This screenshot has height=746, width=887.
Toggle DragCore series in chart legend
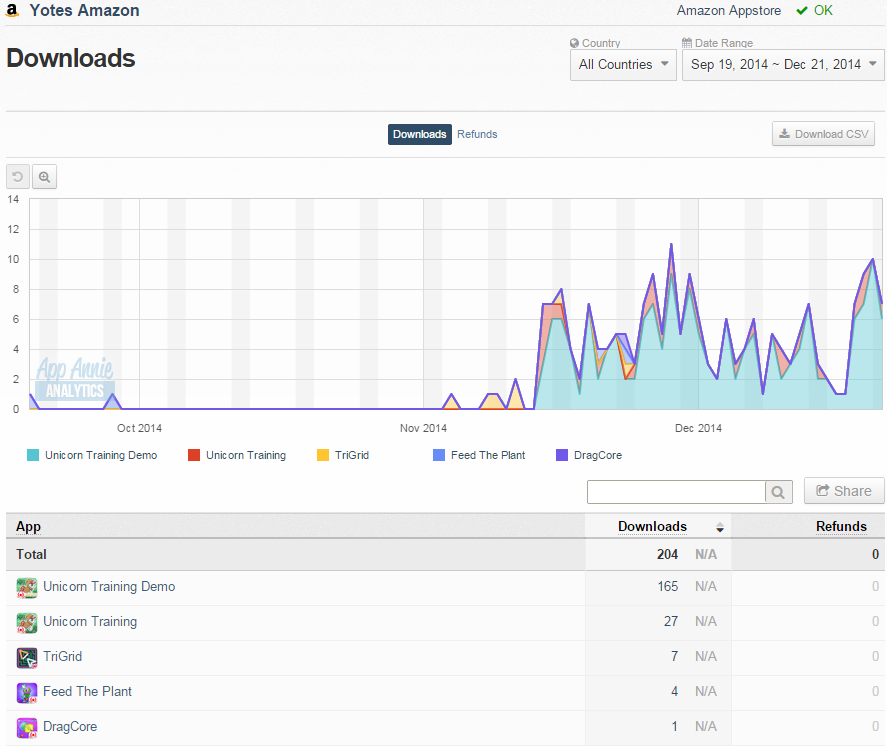pos(589,455)
